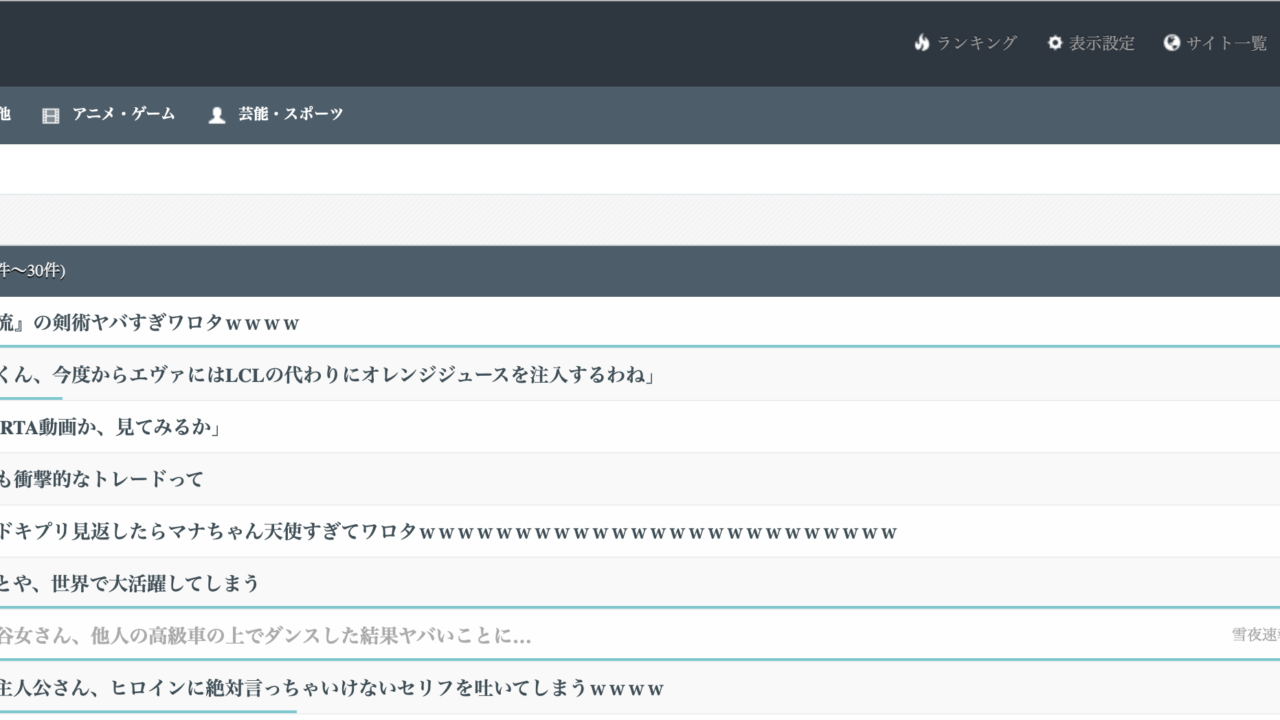Click the gear icon for 表示設定
Image resolution: width=1280 pixels, height=720 pixels.
[x=1055, y=43]
